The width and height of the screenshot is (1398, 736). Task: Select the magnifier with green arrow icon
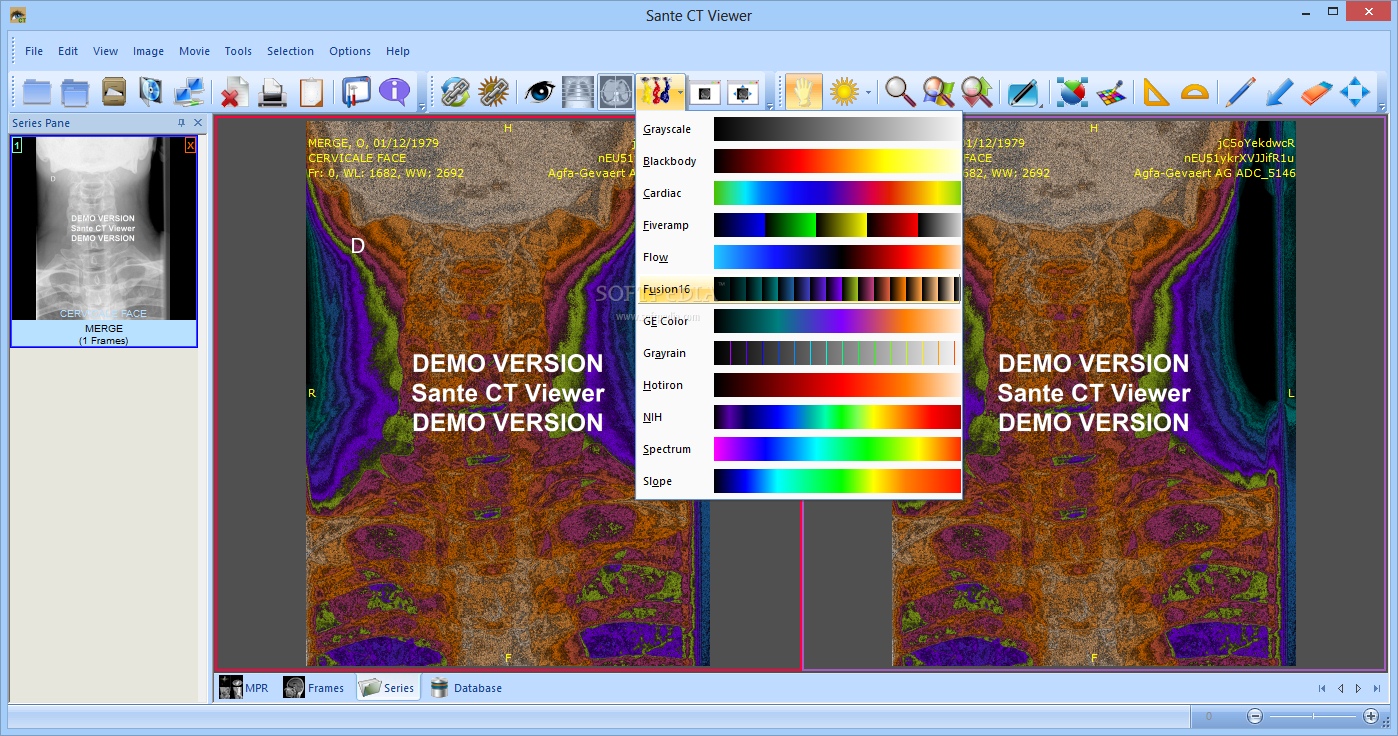[x=977, y=92]
